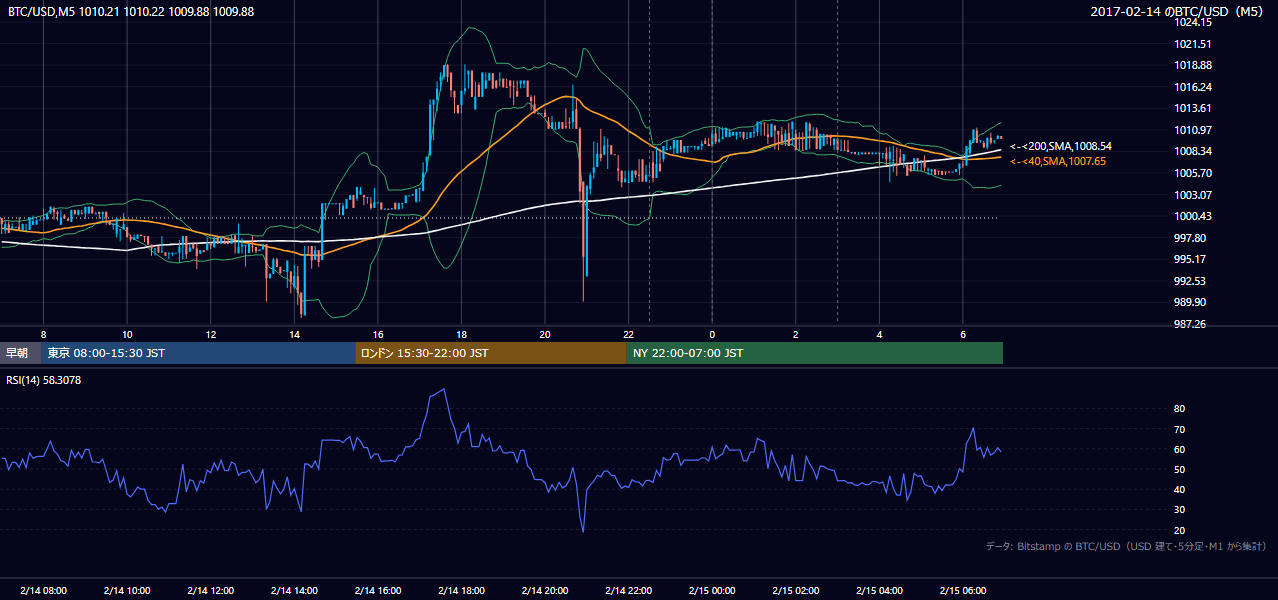The height and width of the screenshot is (600, 1278).
Task: Click the 995.17 price axis label
Action: pos(1191,259)
